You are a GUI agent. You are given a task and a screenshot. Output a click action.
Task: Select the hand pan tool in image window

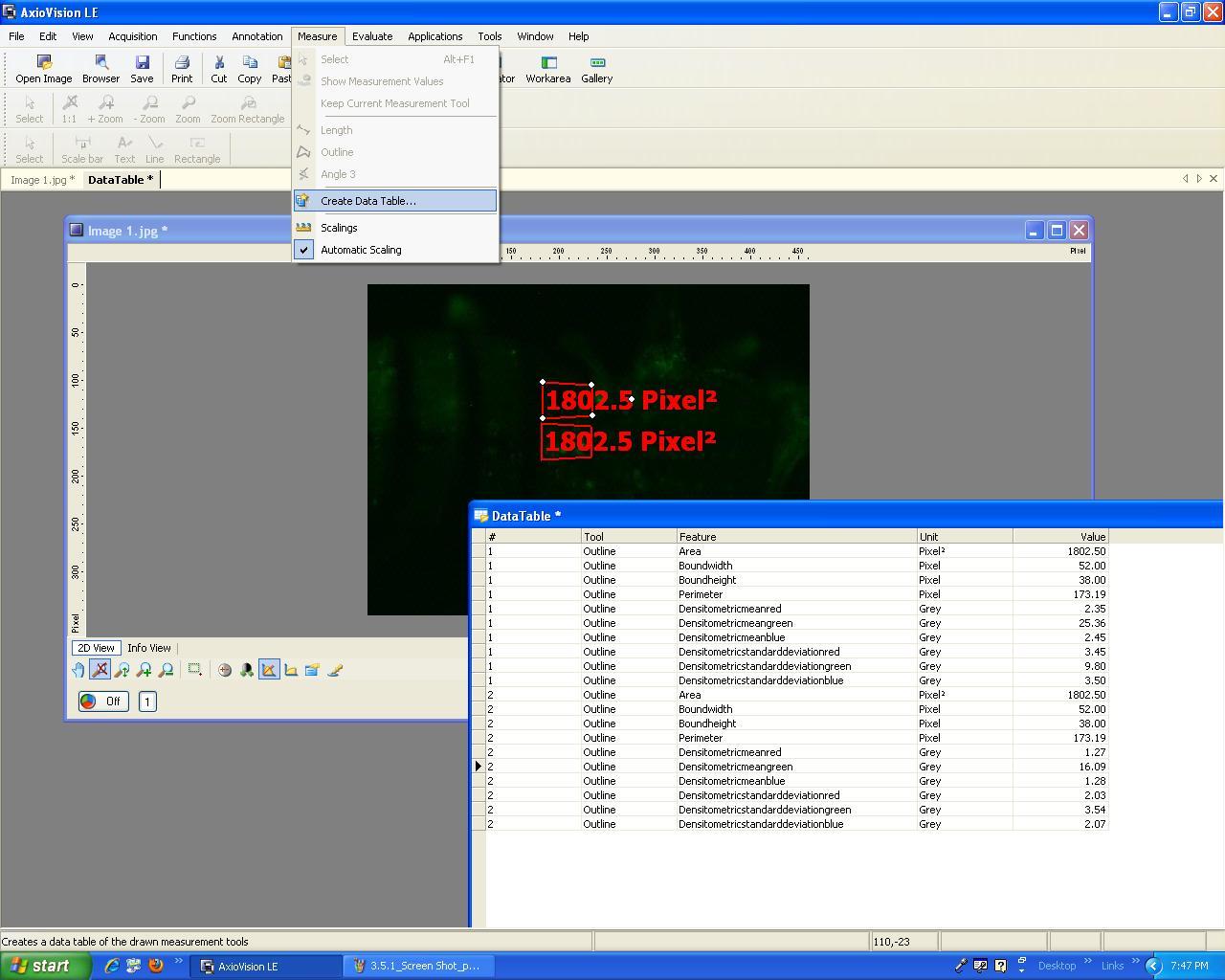click(78, 670)
